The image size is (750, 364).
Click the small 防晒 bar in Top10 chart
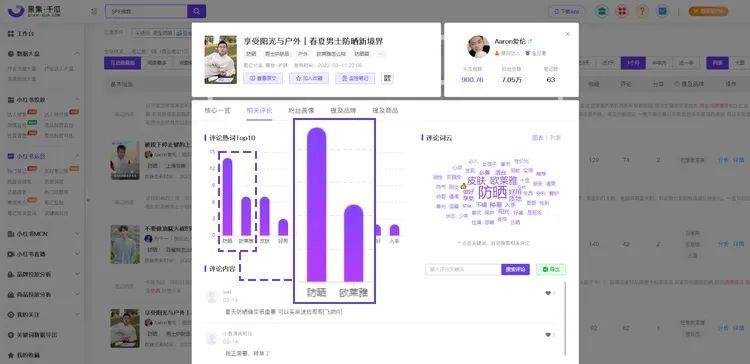227,197
